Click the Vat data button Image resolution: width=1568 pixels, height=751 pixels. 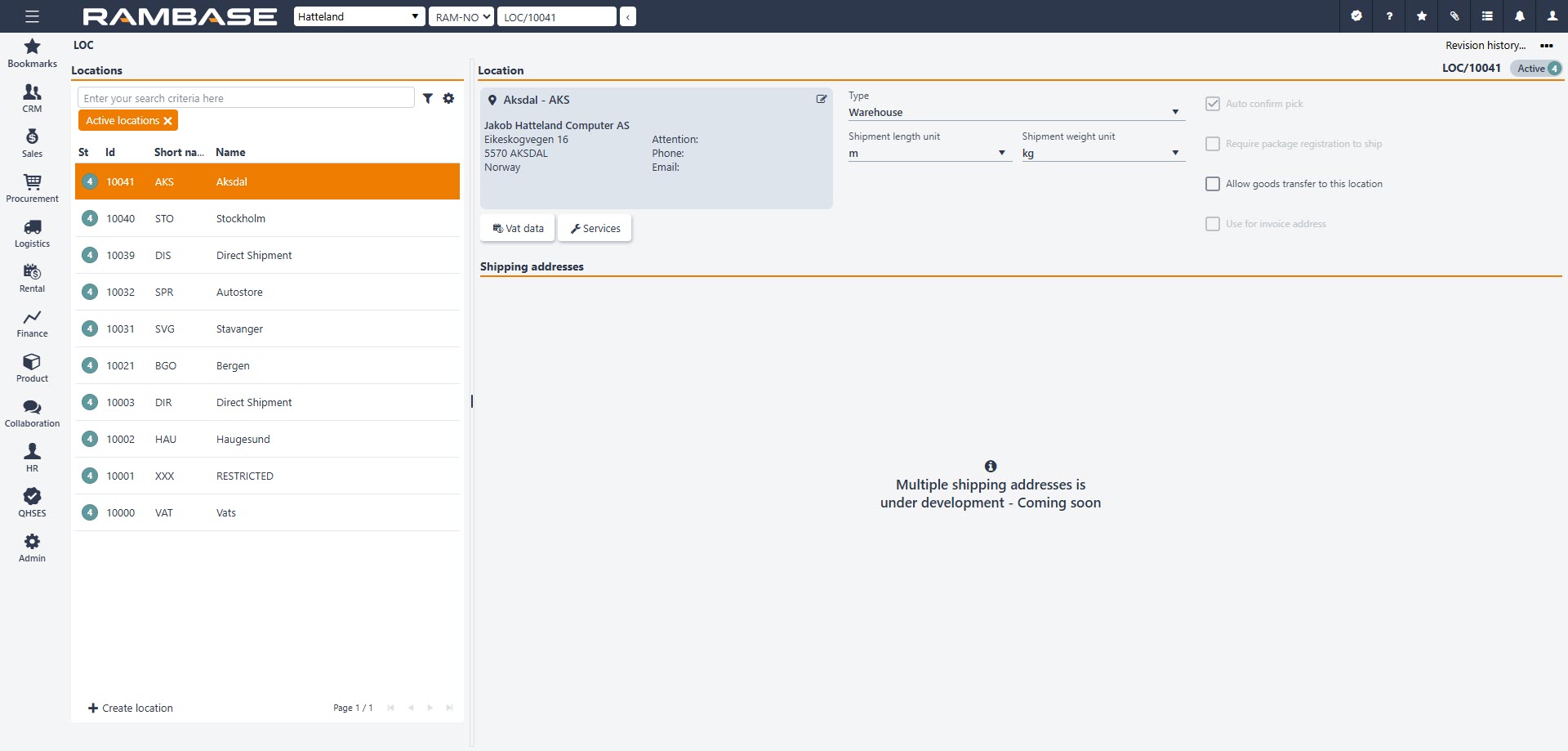(x=518, y=229)
